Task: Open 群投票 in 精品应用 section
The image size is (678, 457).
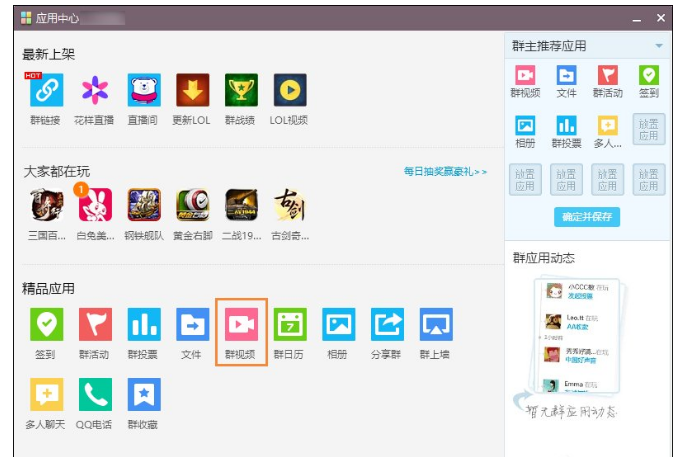Action: pyautogui.click(x=144, y=324)
